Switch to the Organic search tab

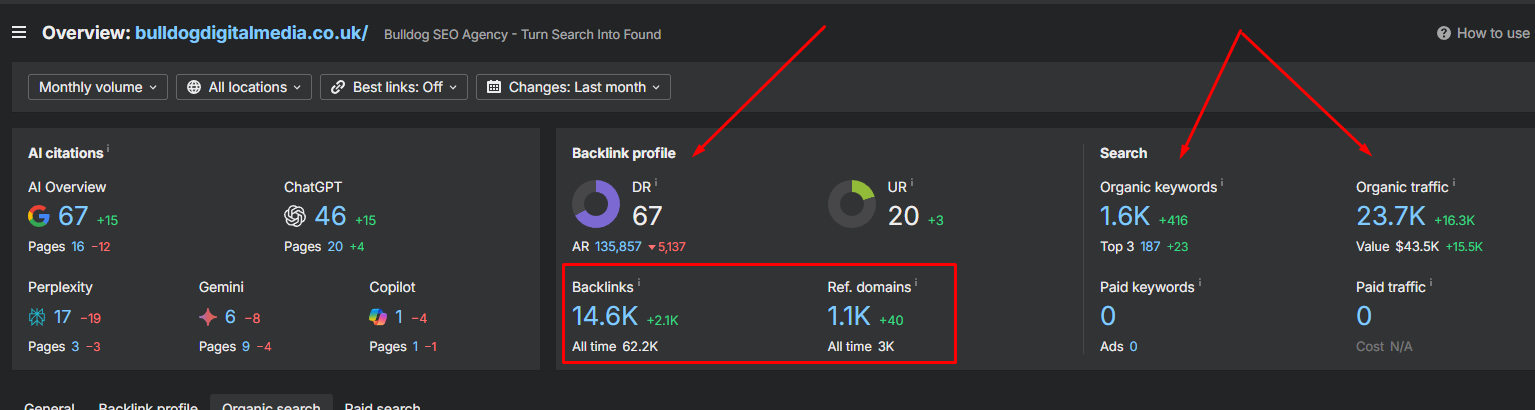(271, 404)
